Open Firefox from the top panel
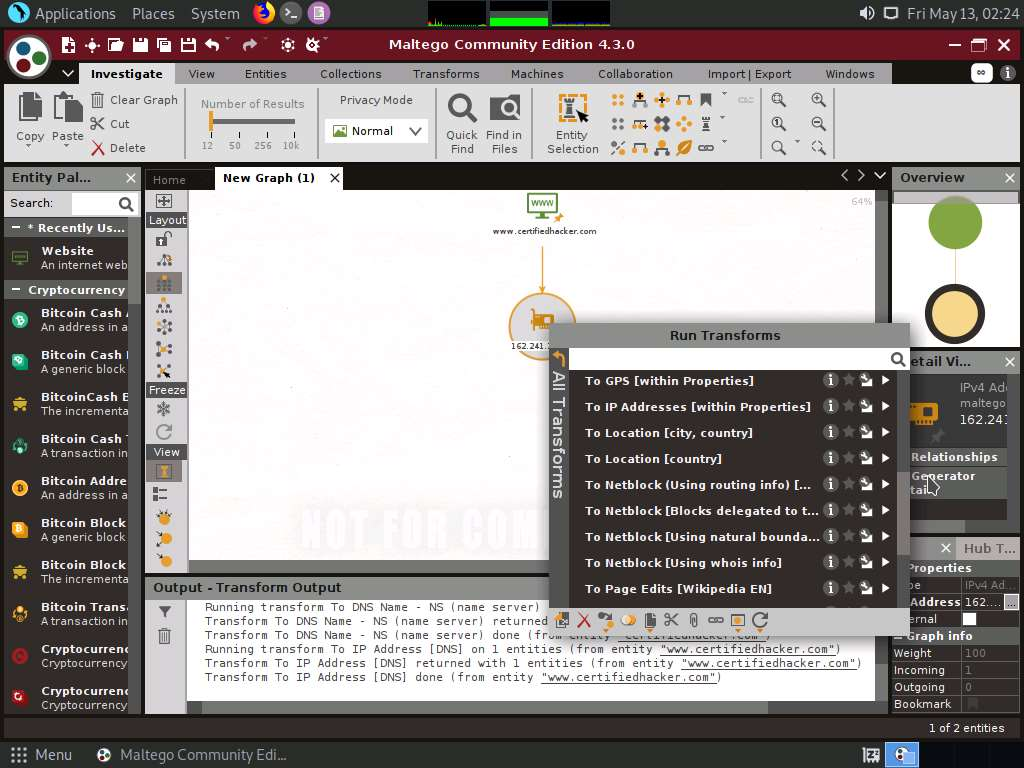 tap(264, 13)
